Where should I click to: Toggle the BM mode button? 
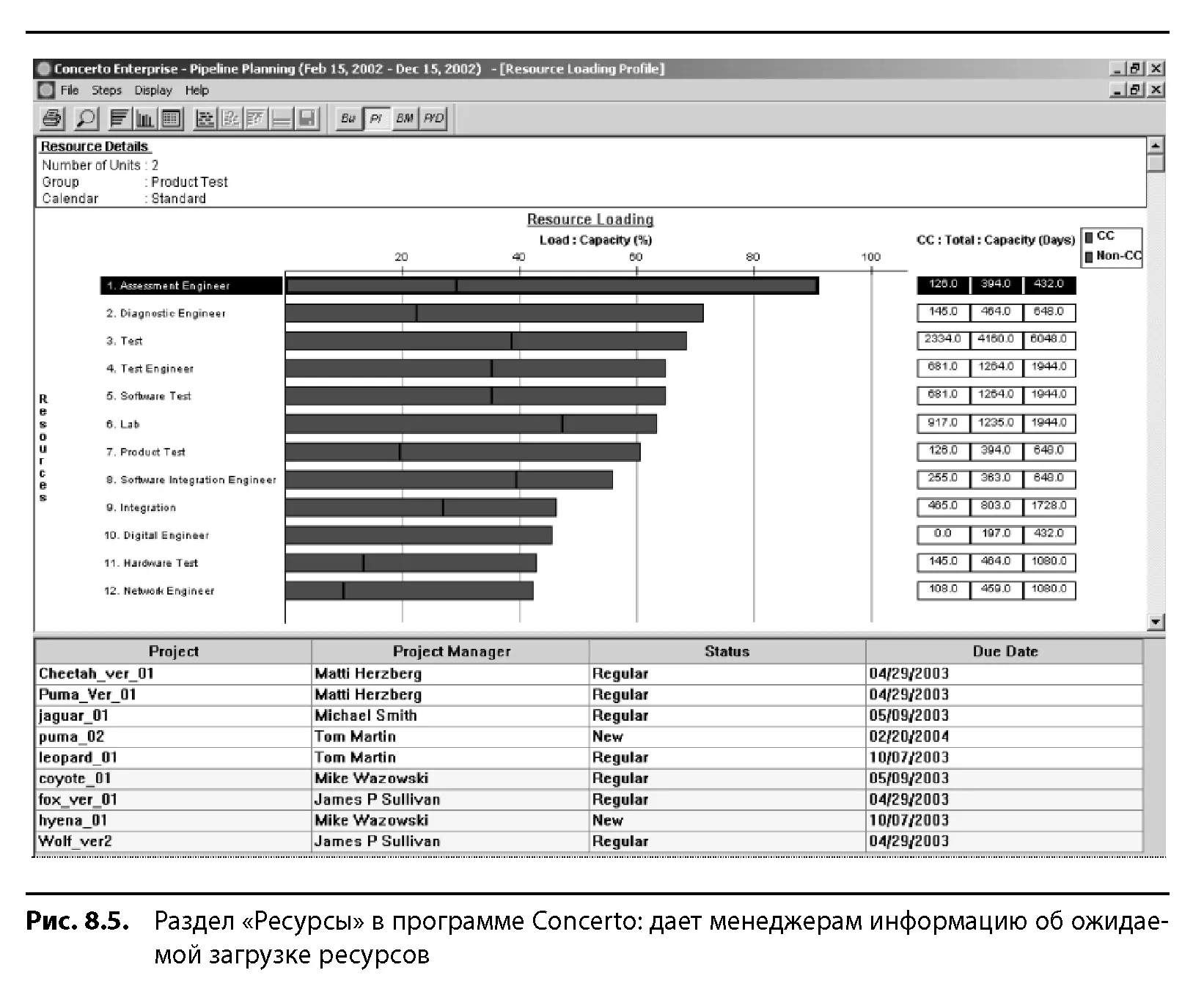[404, 118]
